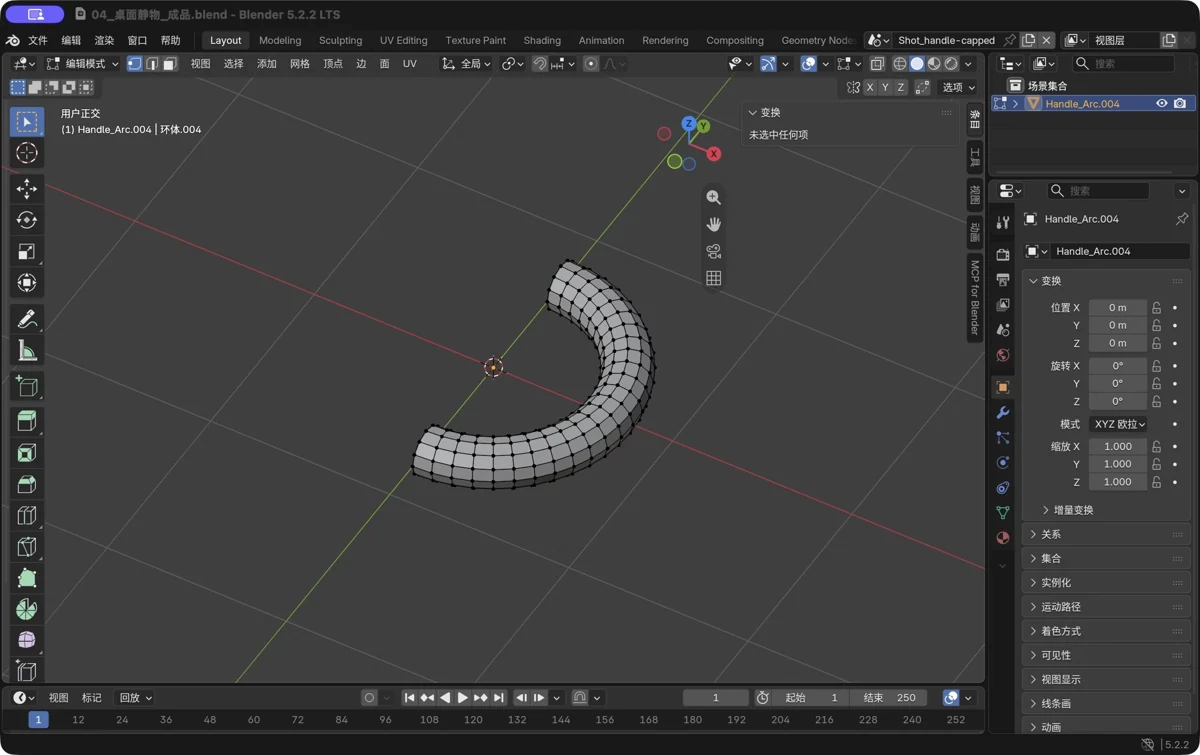This screenshot has height=755, width=1200.
Task: Open the 标记 menu in timeline
Action: point(92,698)
